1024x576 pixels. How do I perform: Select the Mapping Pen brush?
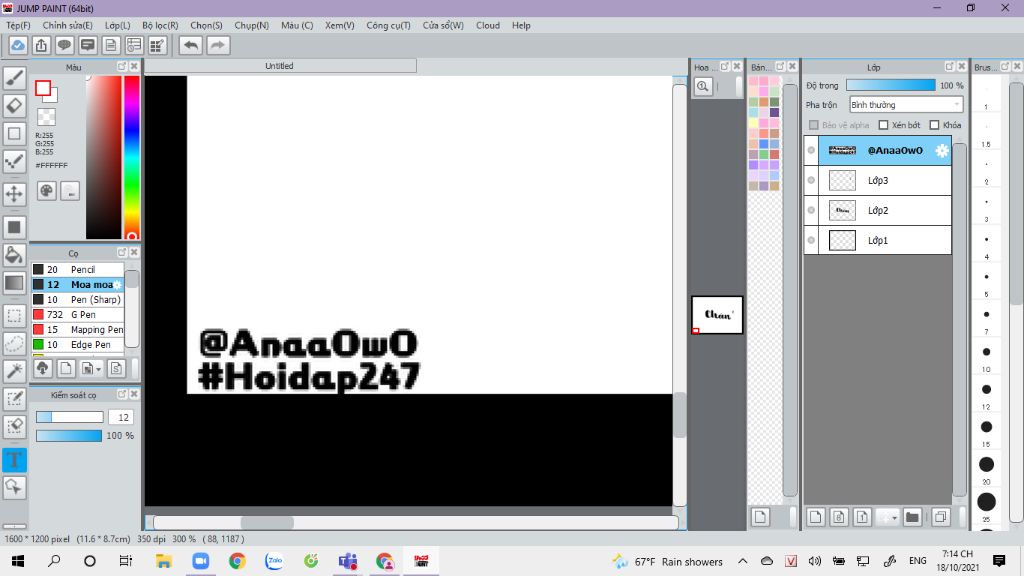[x=78, y=329]
